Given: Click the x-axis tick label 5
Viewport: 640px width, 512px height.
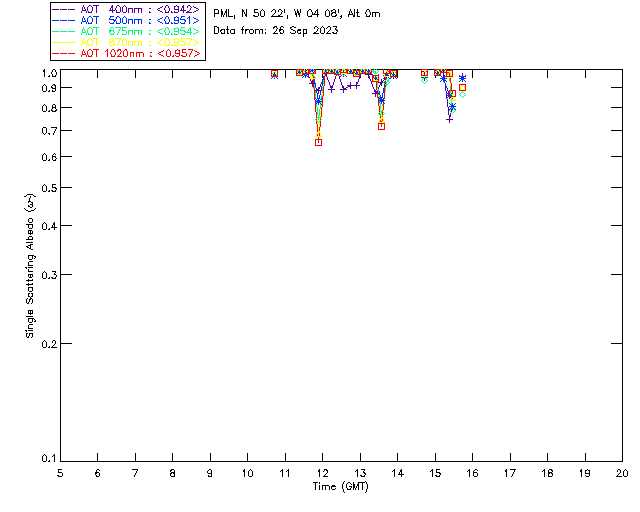Looking at the screenshot, I should 60,473.
